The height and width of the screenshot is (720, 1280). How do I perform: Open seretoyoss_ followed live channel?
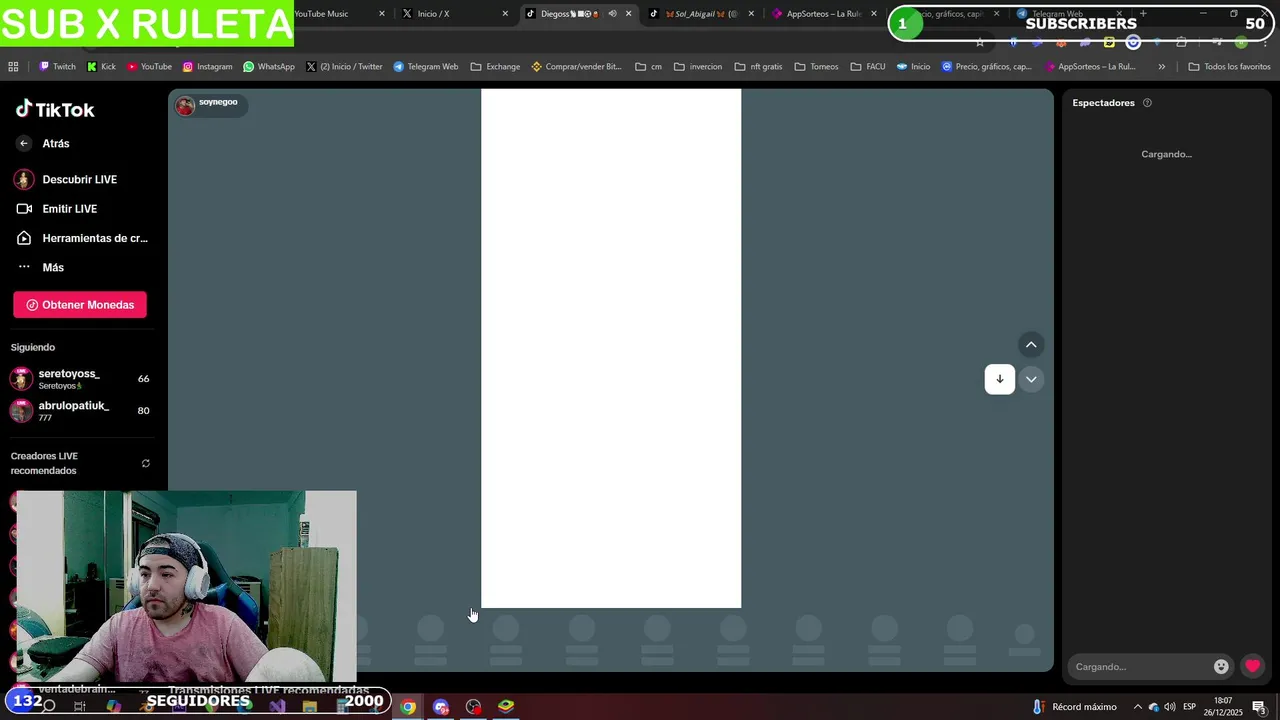(80, 379)
